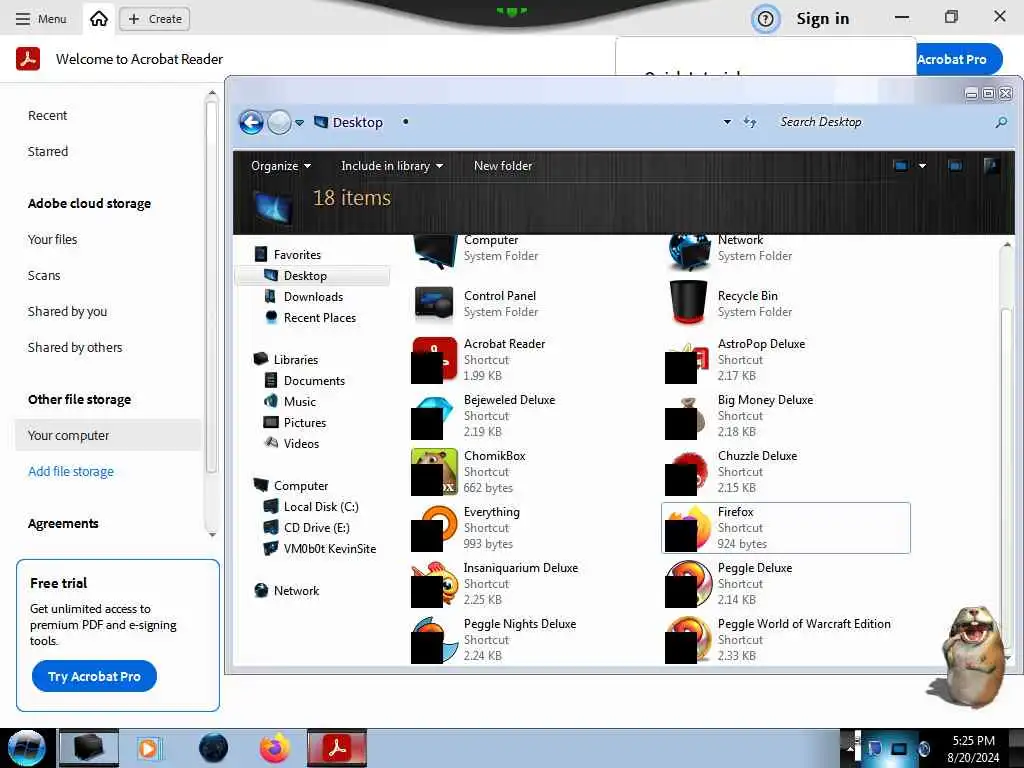Viewport: 1024px width, 768px height.
Task: Select Peggle World of Warcraft Edition icon
Action: (688, 641)
